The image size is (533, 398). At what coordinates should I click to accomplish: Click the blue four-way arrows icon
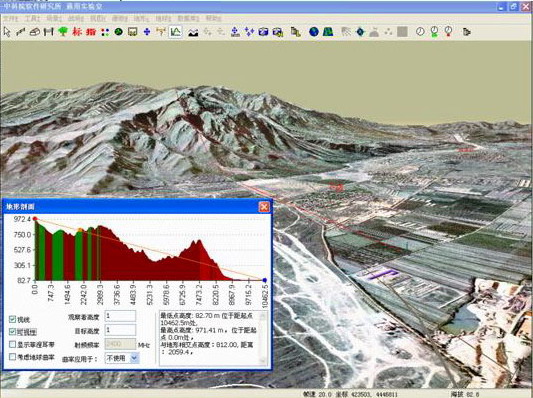147,32
